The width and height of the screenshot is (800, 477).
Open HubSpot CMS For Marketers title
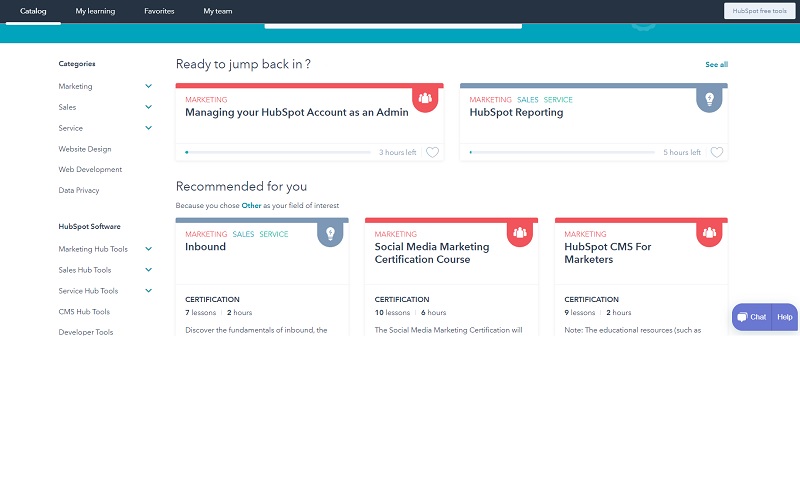click(x=608, y=253)
